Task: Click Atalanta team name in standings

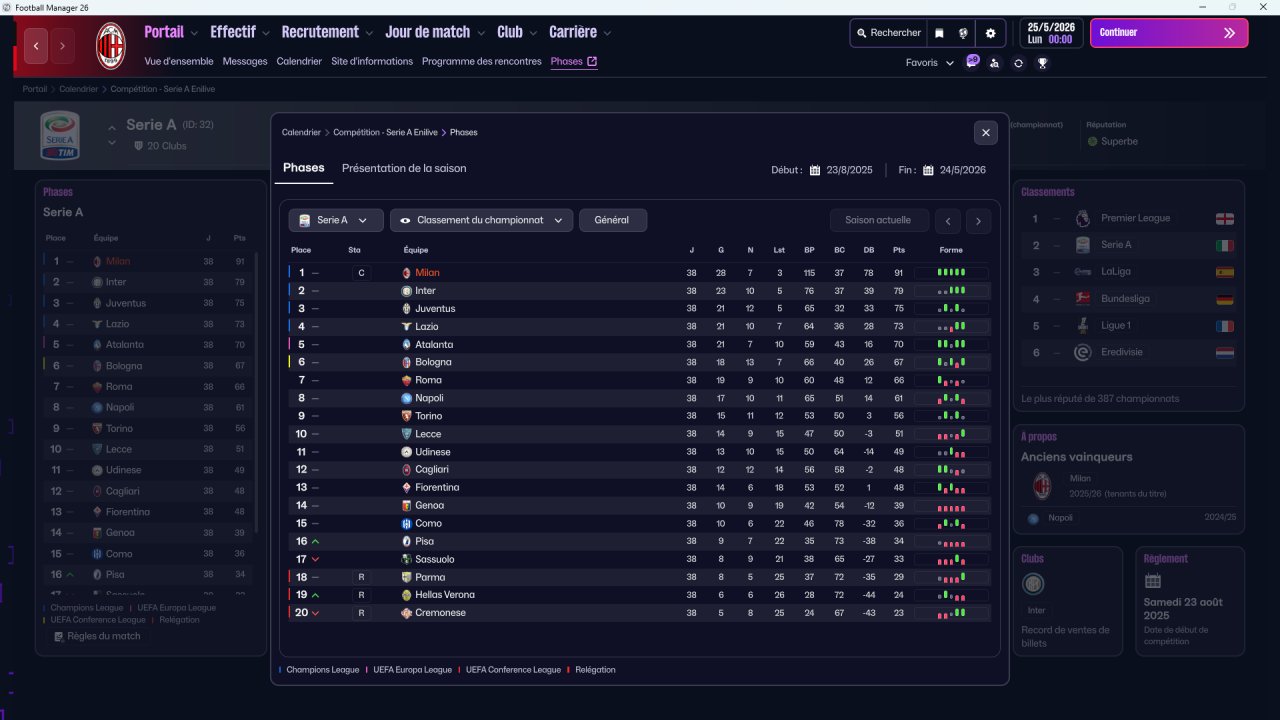Action: tap(435, 345)
